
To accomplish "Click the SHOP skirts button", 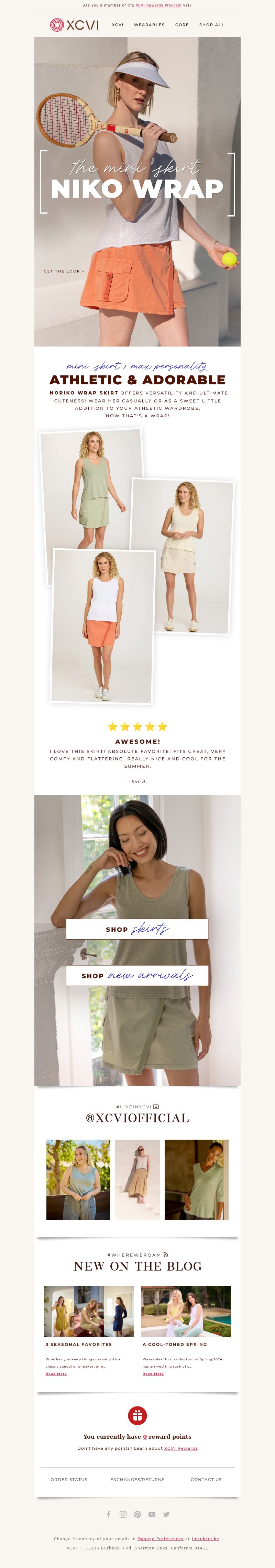I will 137,929.
